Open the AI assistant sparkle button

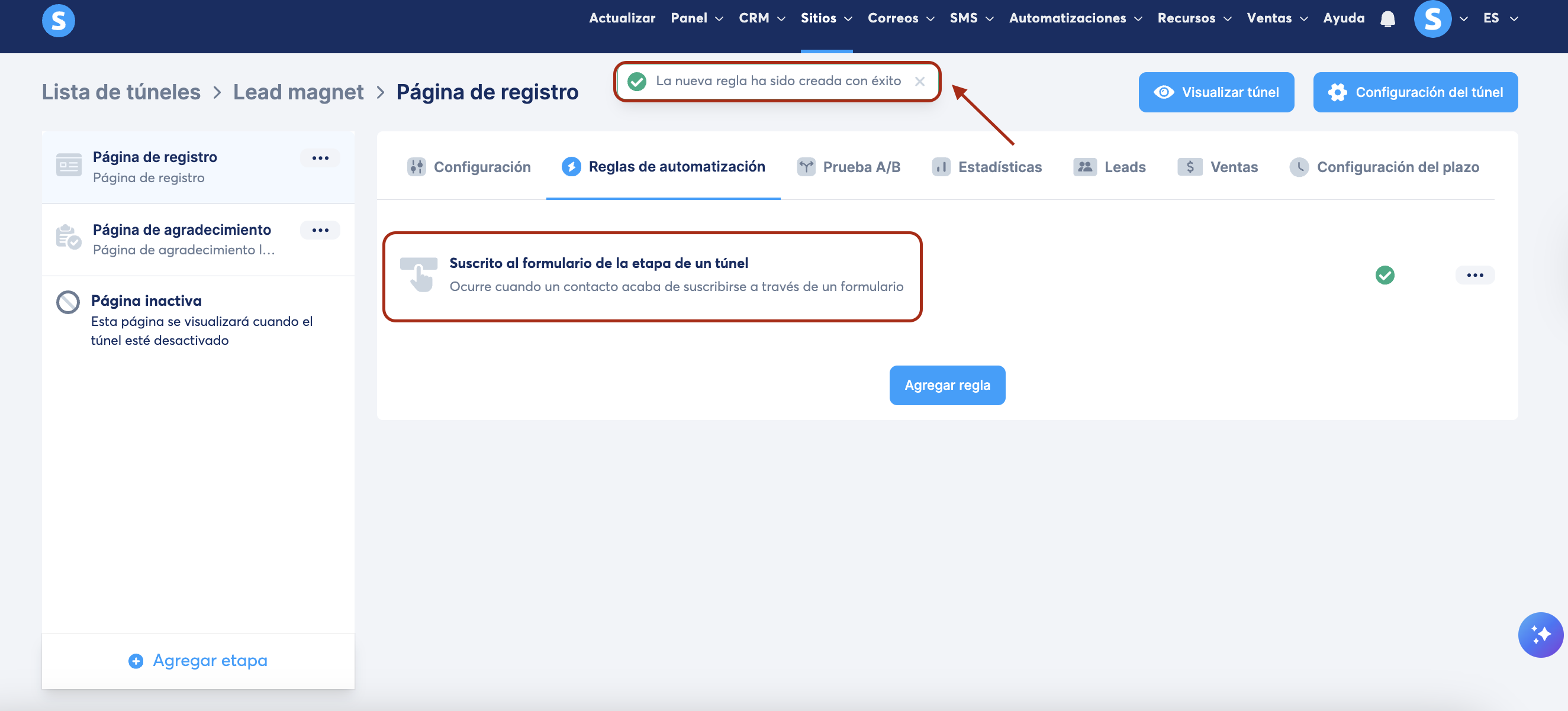1540,634
